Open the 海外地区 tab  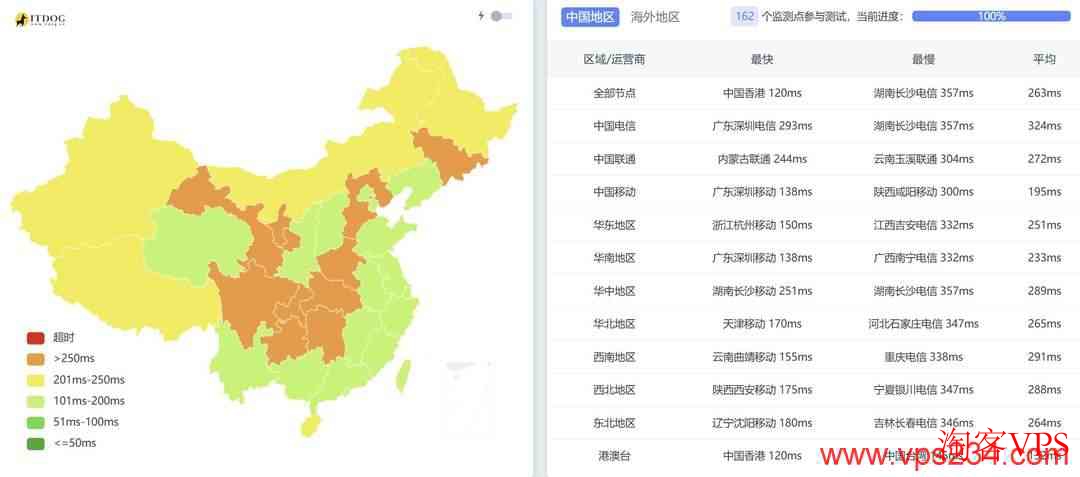(x=655, y=17)
